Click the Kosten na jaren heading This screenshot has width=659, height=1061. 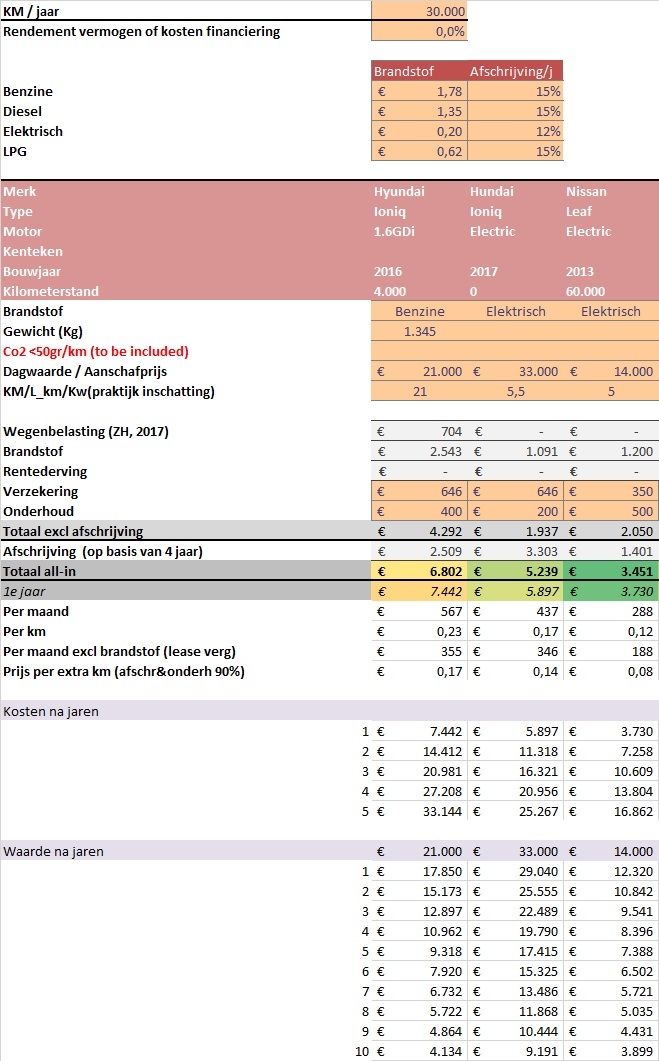coord(51,711)
